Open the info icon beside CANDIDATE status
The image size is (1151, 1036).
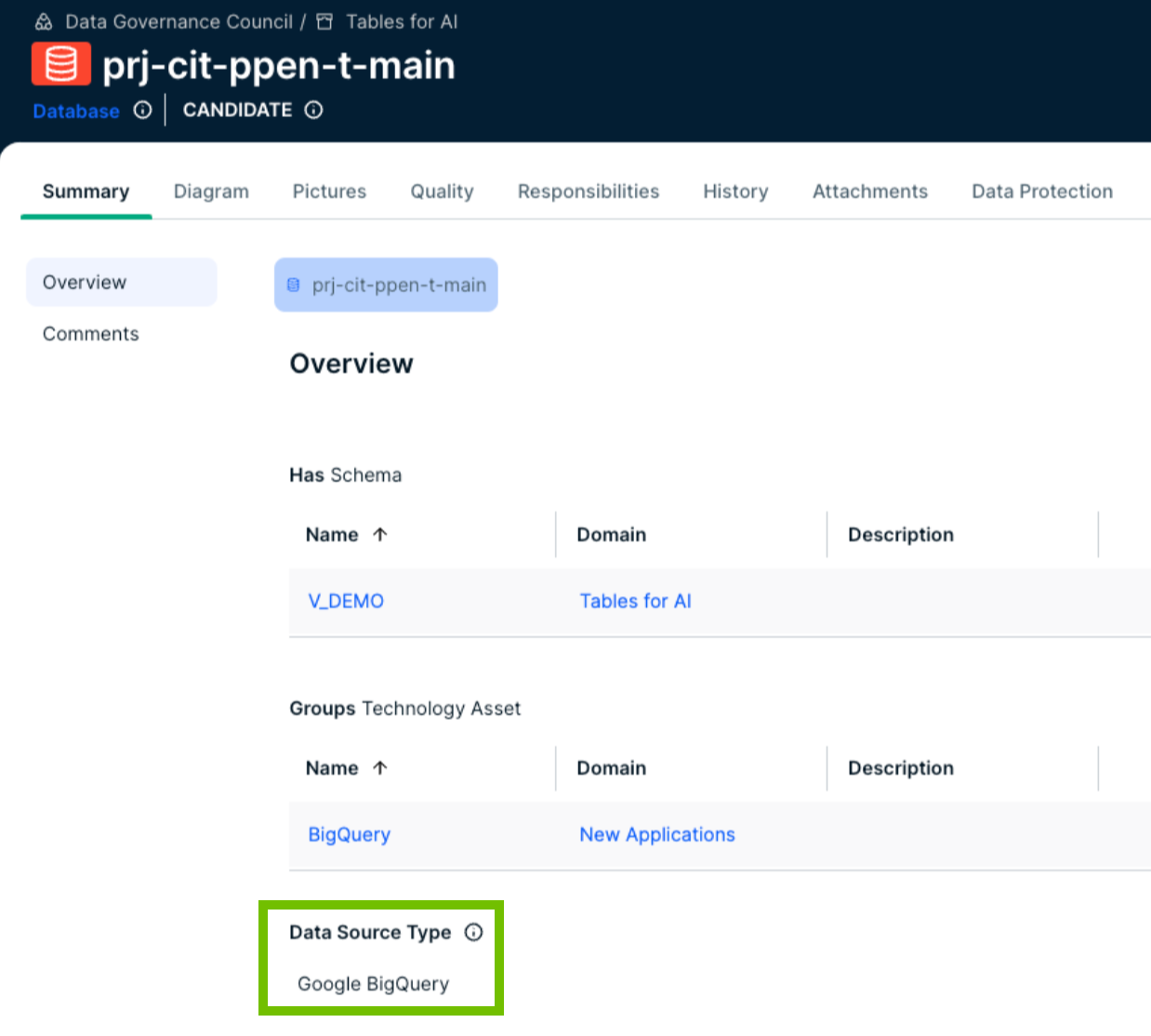[314, 110]
